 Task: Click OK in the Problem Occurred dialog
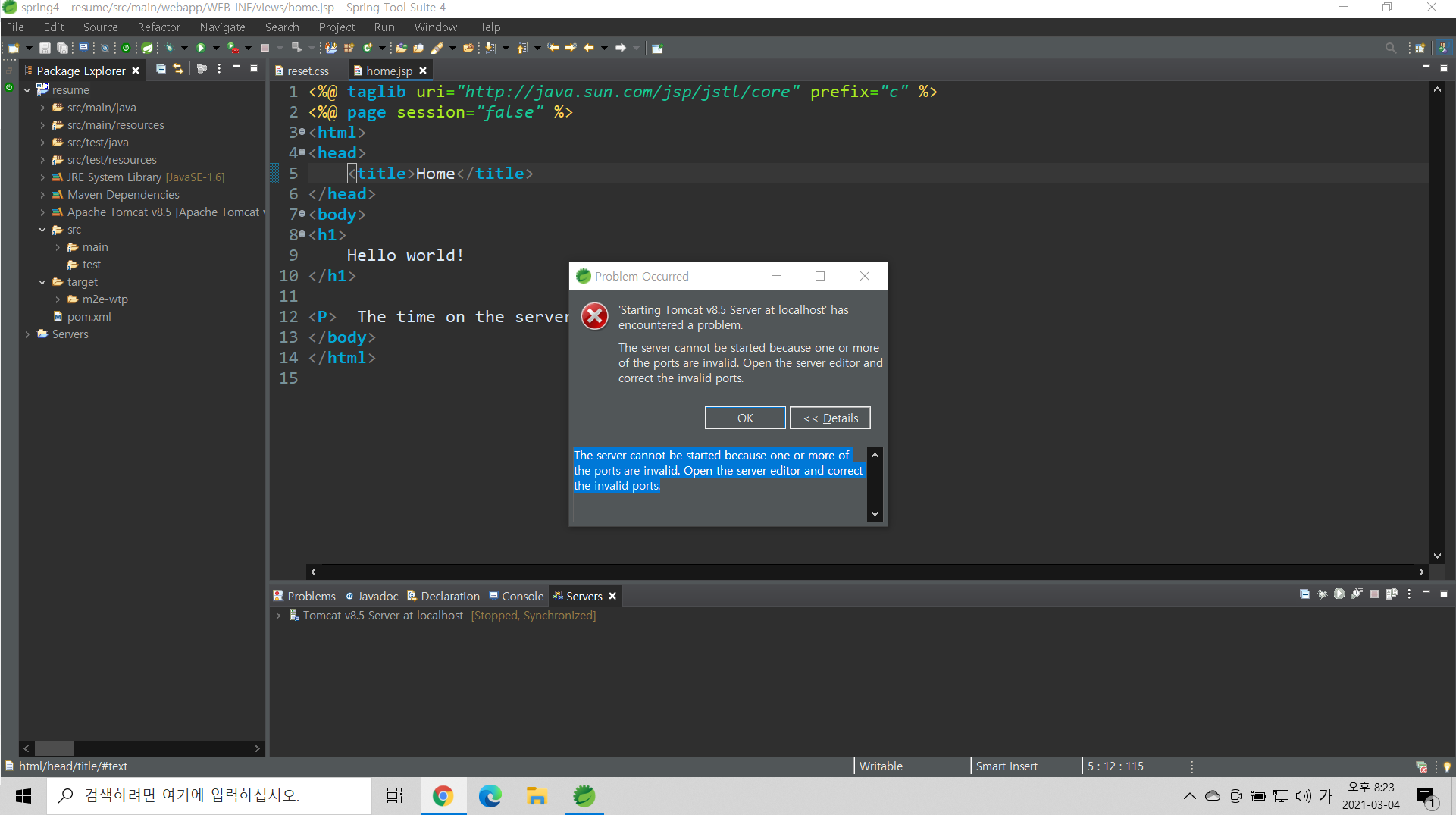coord(745,418)
